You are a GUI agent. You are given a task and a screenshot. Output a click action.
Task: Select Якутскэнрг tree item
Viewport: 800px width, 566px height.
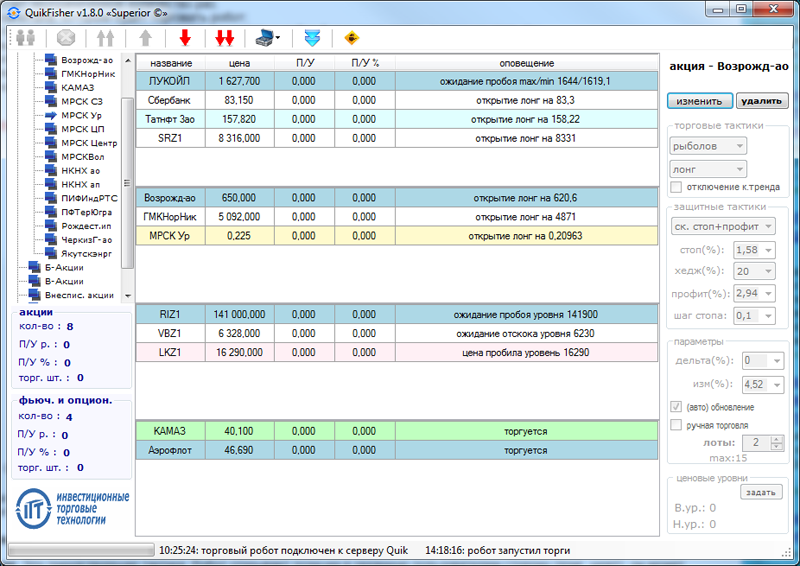[86, 254]
